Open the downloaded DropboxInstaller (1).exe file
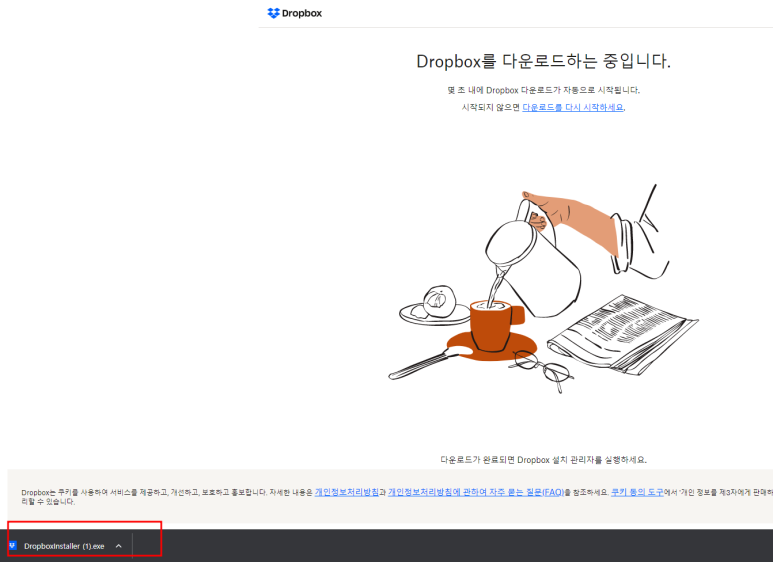Image resolution: width=773 pixels, height=562 pixels. (64, 546)
